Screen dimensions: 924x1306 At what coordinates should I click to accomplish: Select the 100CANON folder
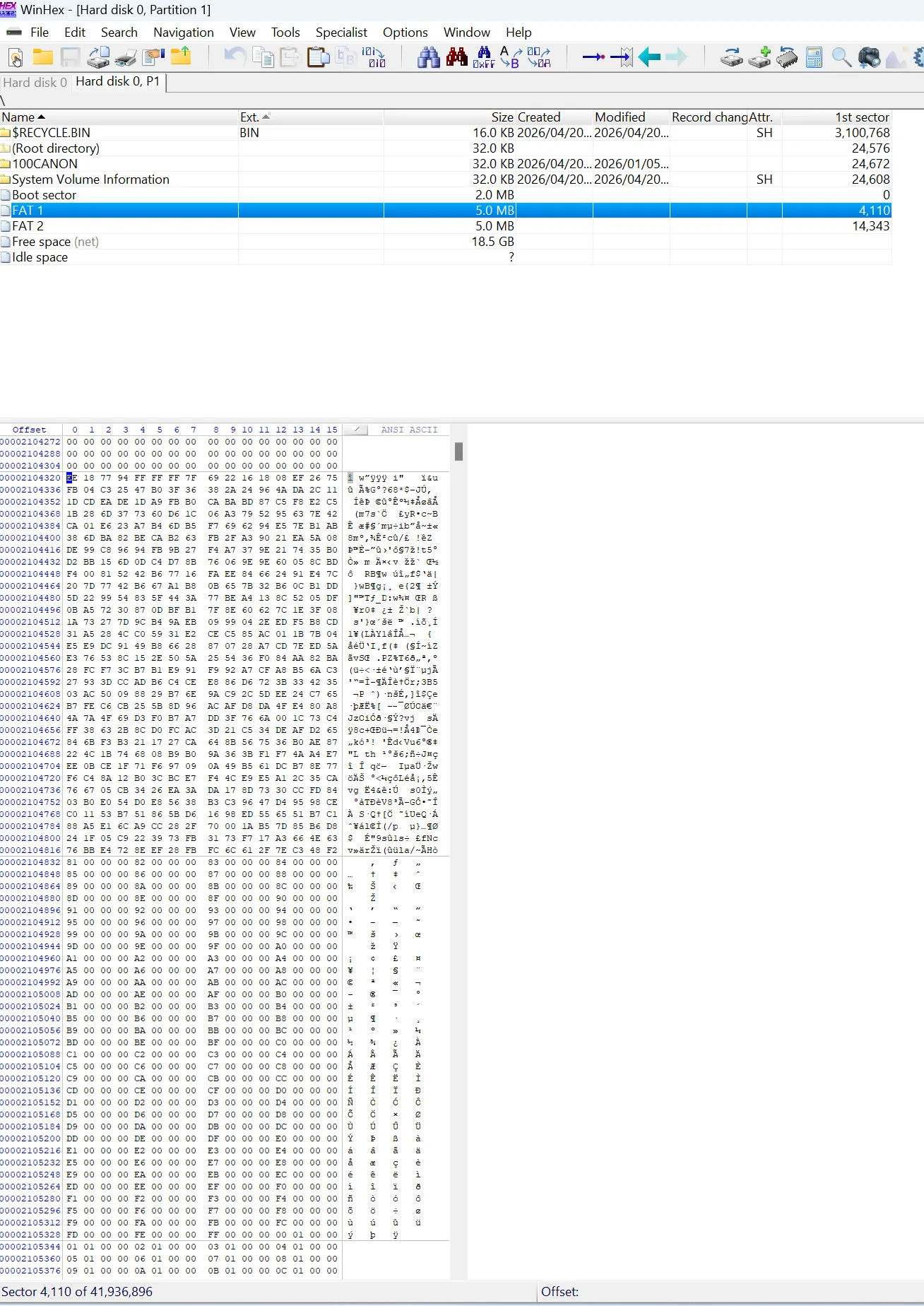pos(446,164)
